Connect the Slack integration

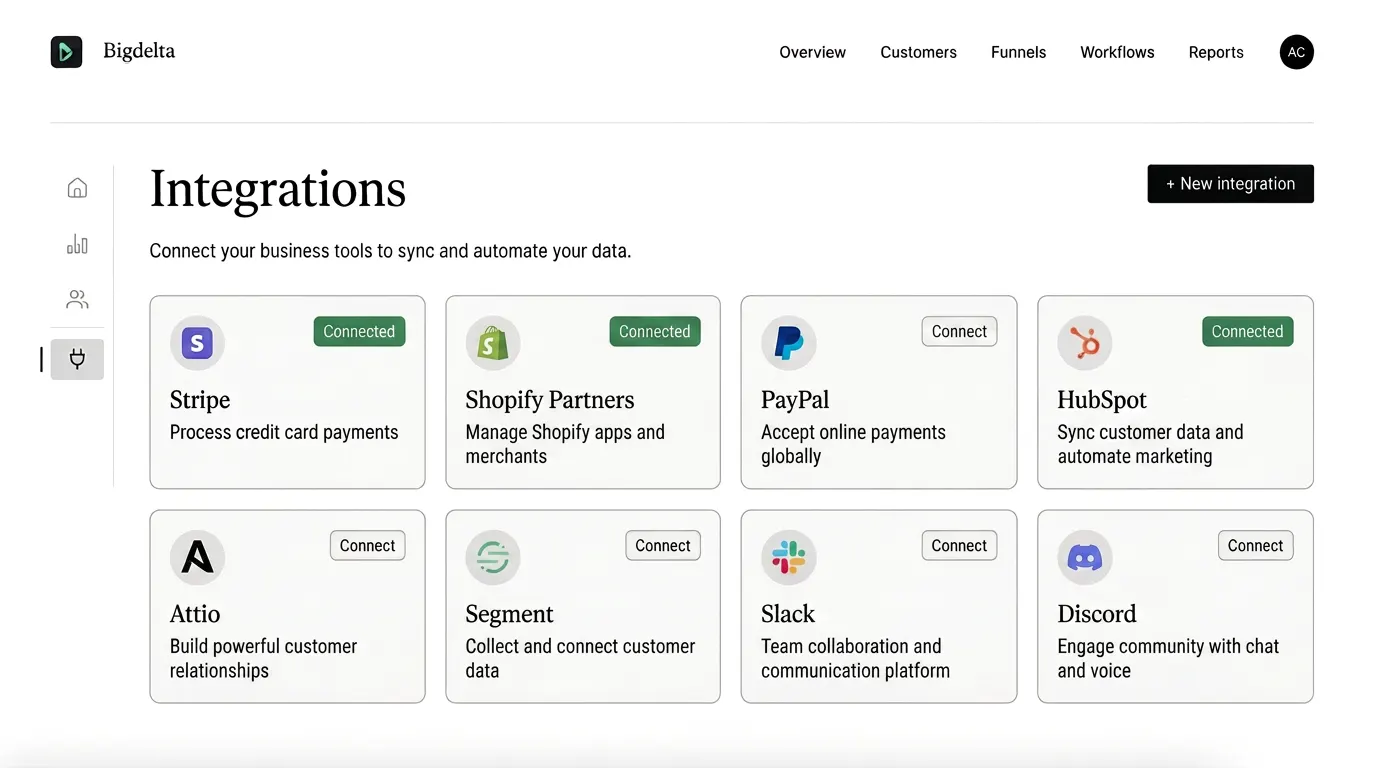coord(959,546)
